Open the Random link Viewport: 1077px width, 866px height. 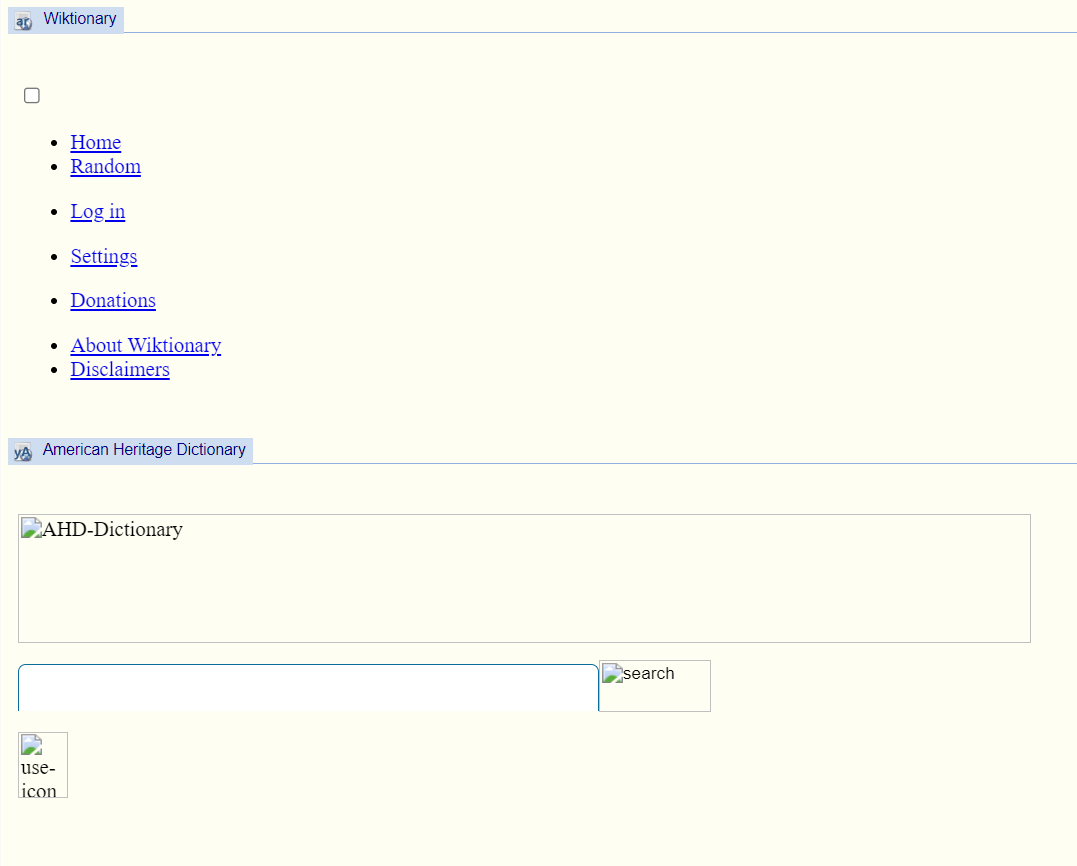106,166
